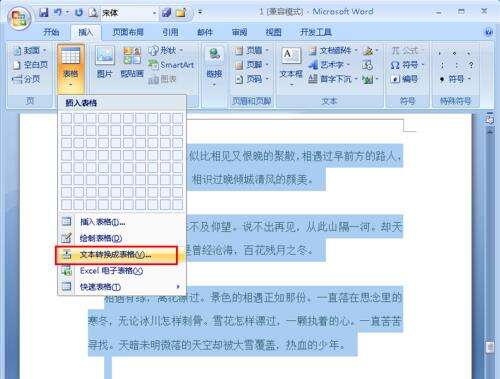Screen dimensions: 500x379
Task: Switch to the 页面布局 tab
Action: [128, 32]
